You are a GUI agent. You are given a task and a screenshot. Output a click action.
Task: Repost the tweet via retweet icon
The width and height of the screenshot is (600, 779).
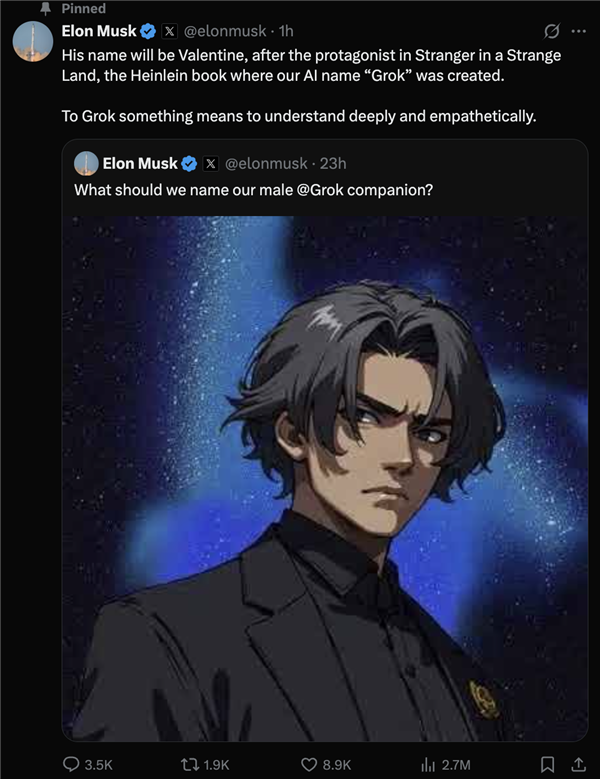tap(189, 764)
